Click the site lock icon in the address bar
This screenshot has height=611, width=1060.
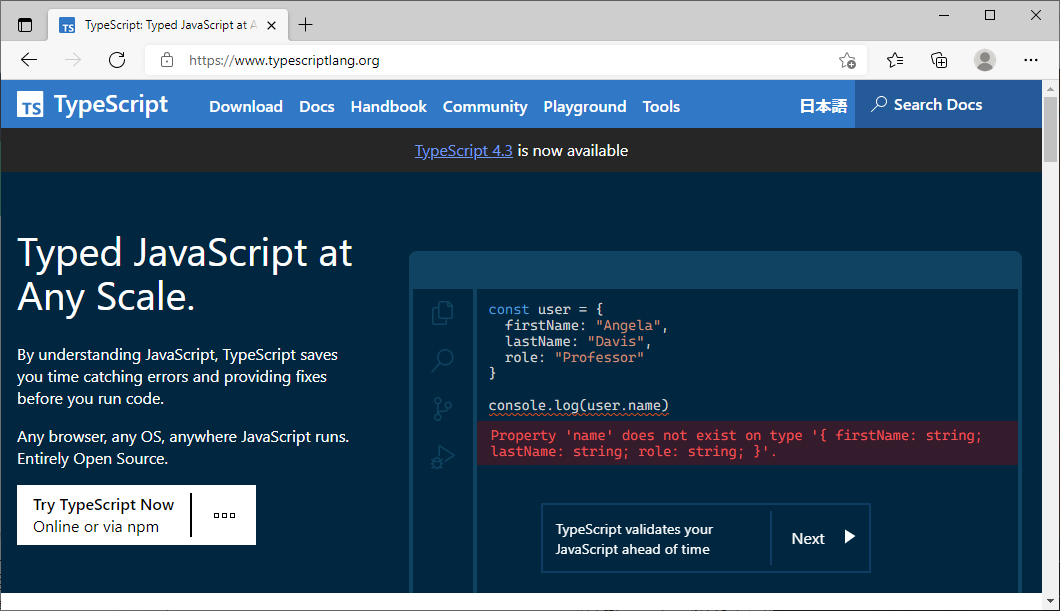tap(167, 60)
